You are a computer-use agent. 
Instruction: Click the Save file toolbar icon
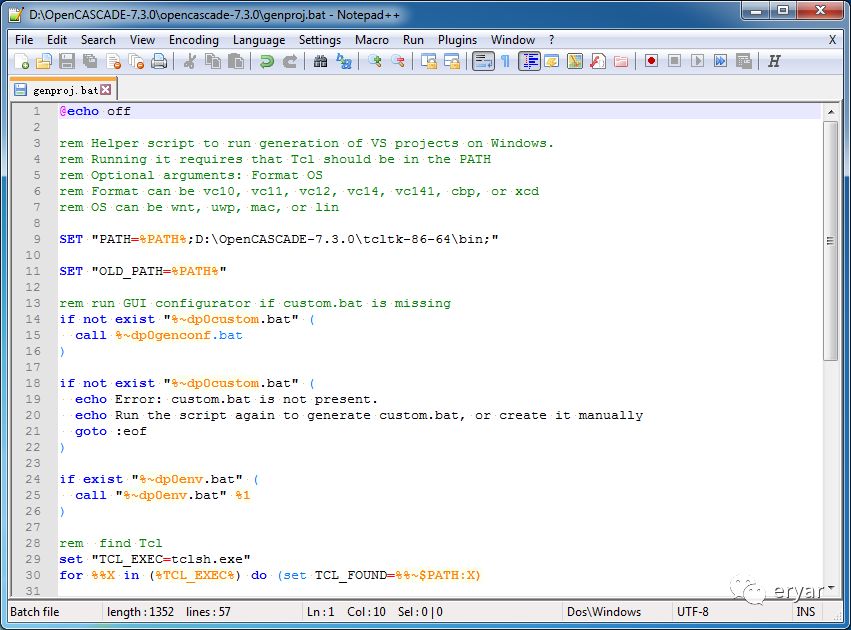point(67,61)
